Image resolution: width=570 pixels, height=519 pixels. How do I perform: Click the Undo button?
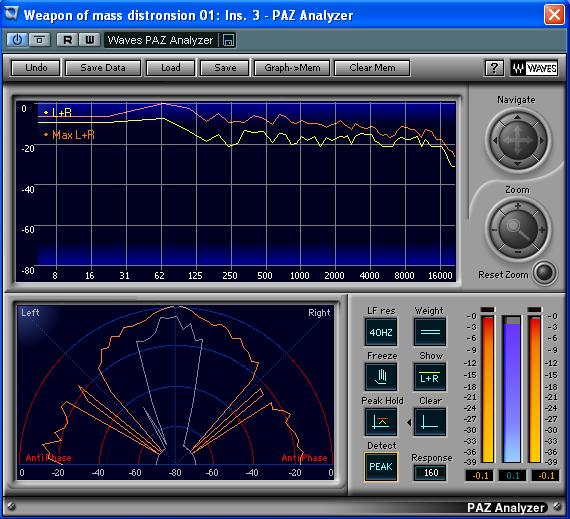click(x=36, y=68)
